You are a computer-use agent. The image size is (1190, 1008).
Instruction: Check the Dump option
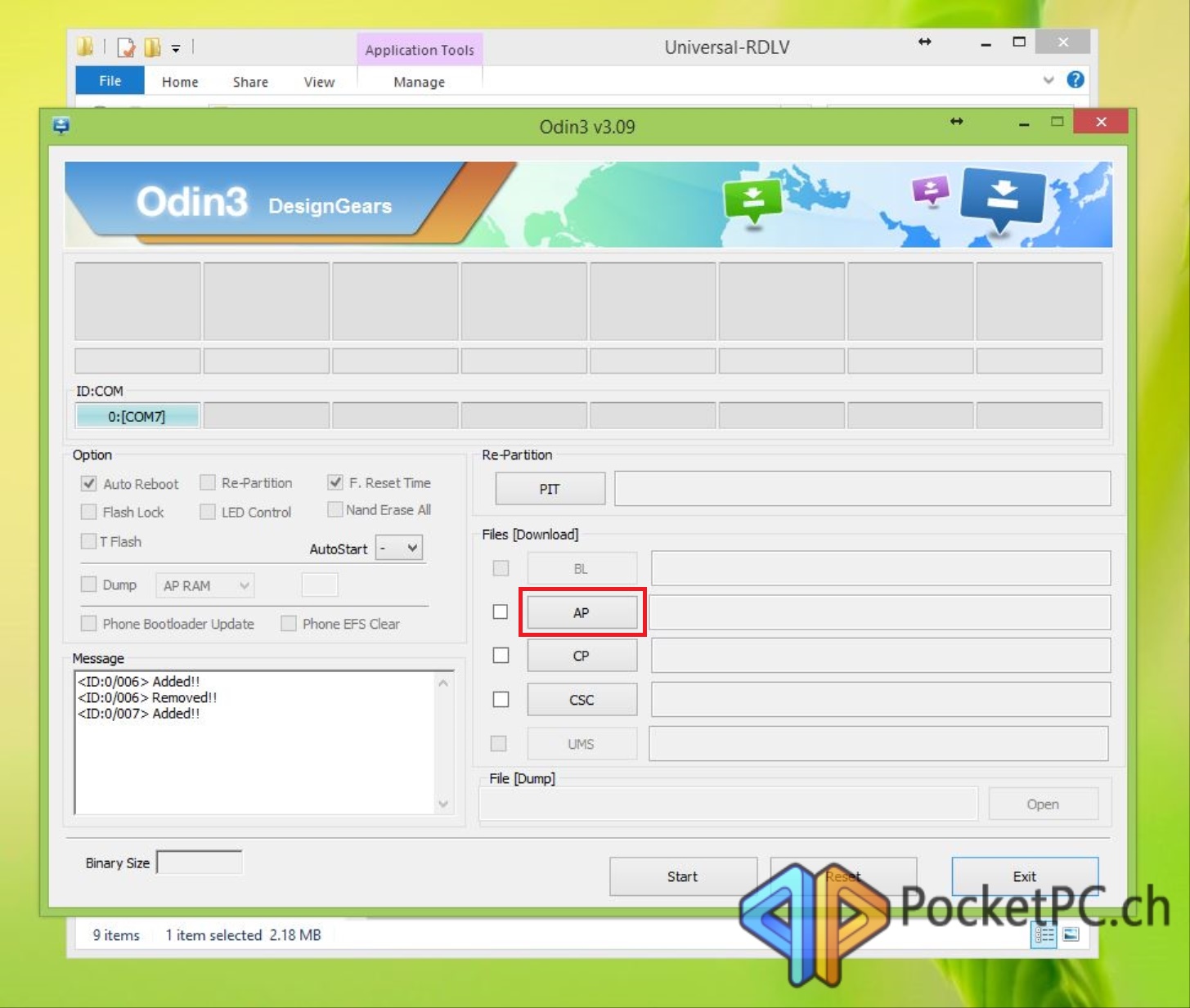tap(88, 584)
